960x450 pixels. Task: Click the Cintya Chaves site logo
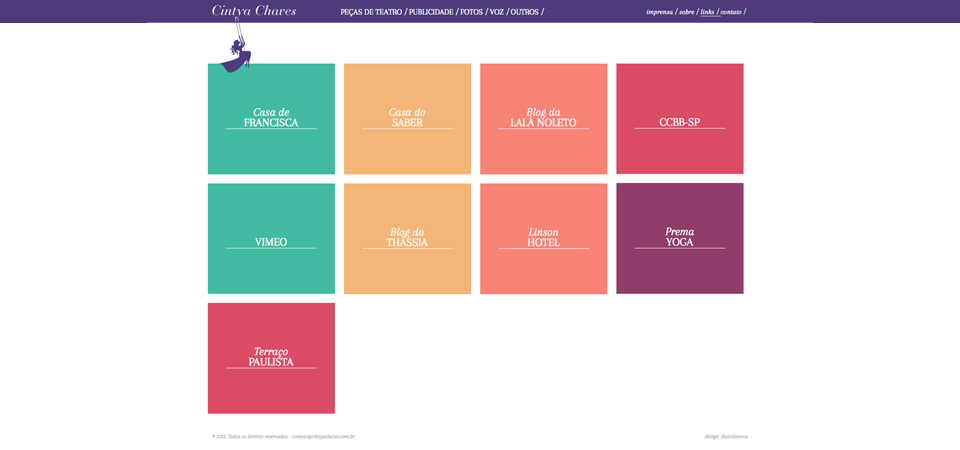[x=253, y=11]
